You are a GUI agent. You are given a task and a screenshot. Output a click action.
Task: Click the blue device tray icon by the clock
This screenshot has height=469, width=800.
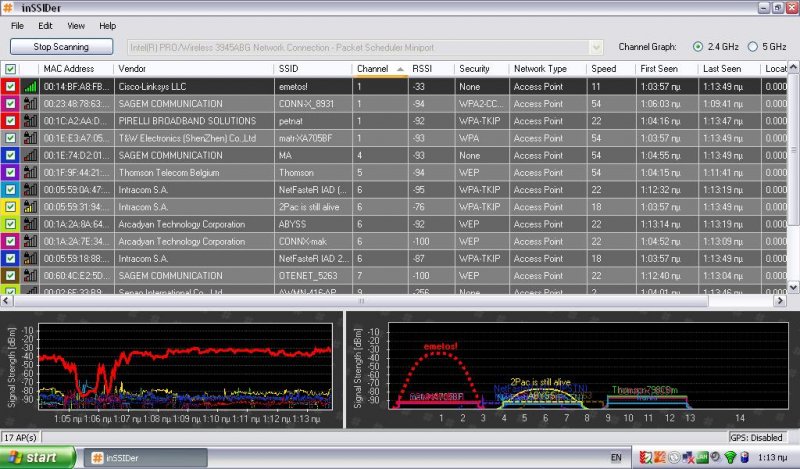tap(744, 457)
